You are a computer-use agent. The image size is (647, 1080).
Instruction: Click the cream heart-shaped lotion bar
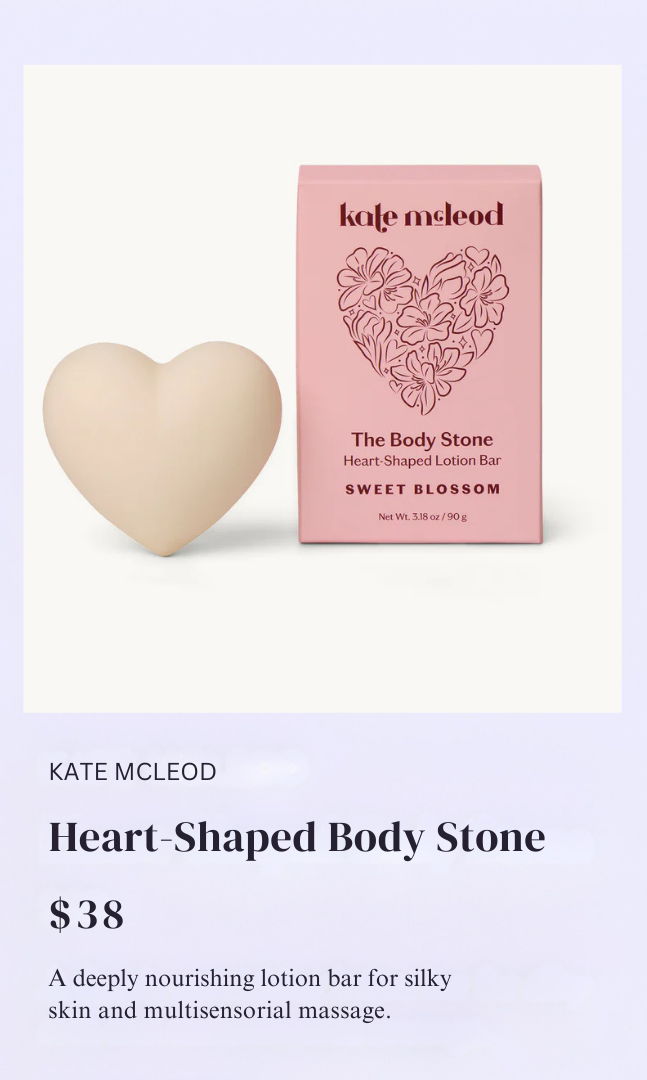pos(162,448)
